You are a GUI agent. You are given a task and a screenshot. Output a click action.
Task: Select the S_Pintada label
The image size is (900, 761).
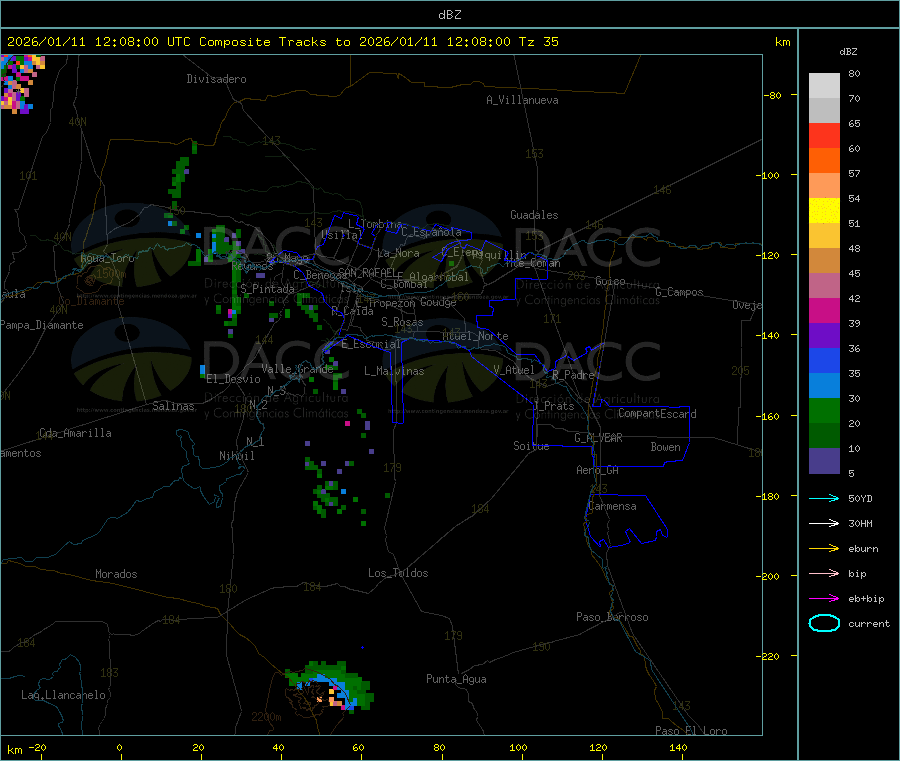tap(267, 289)
